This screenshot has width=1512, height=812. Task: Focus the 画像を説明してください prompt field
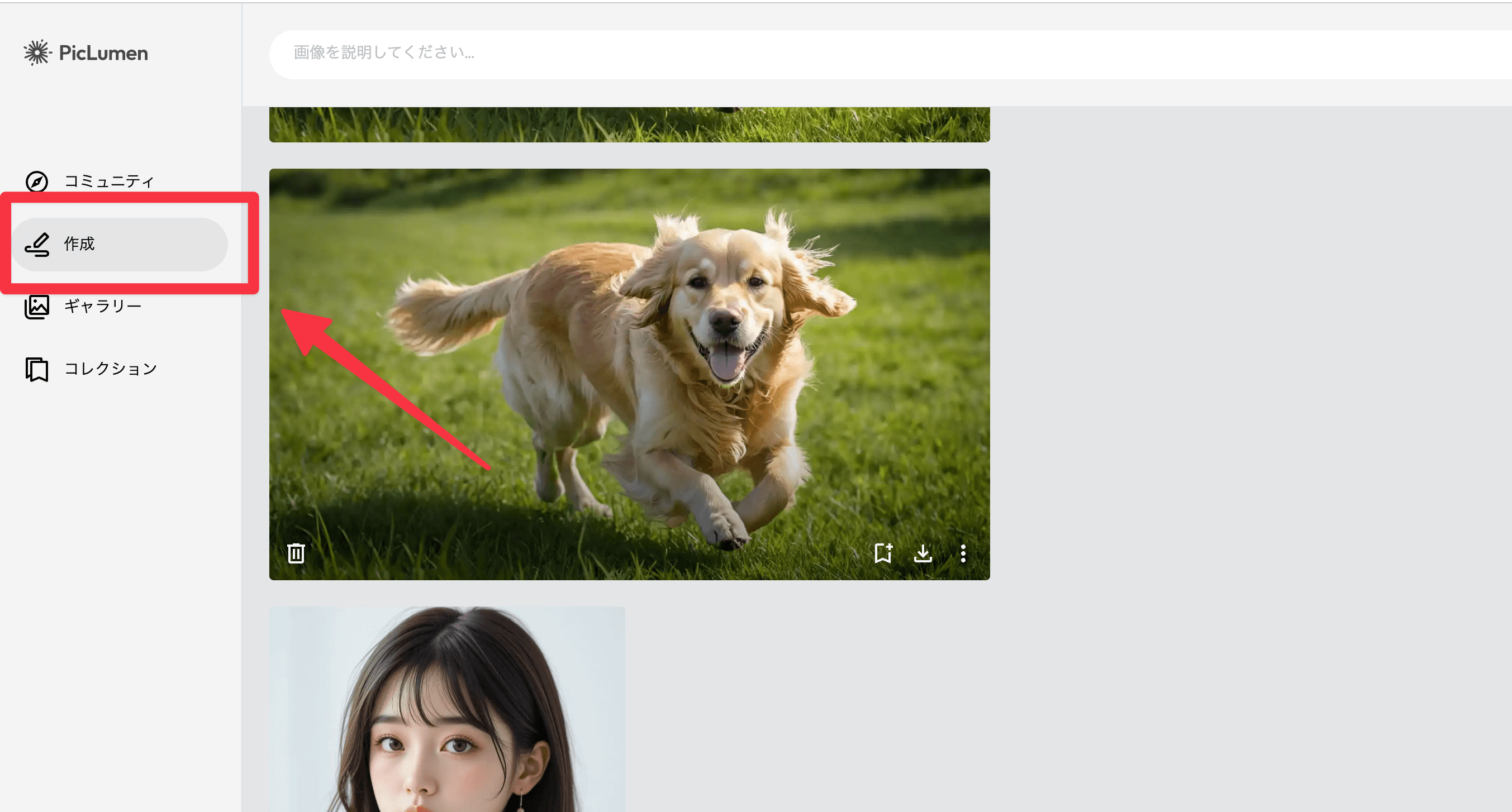pyautogui.click(x=822, y=54)
